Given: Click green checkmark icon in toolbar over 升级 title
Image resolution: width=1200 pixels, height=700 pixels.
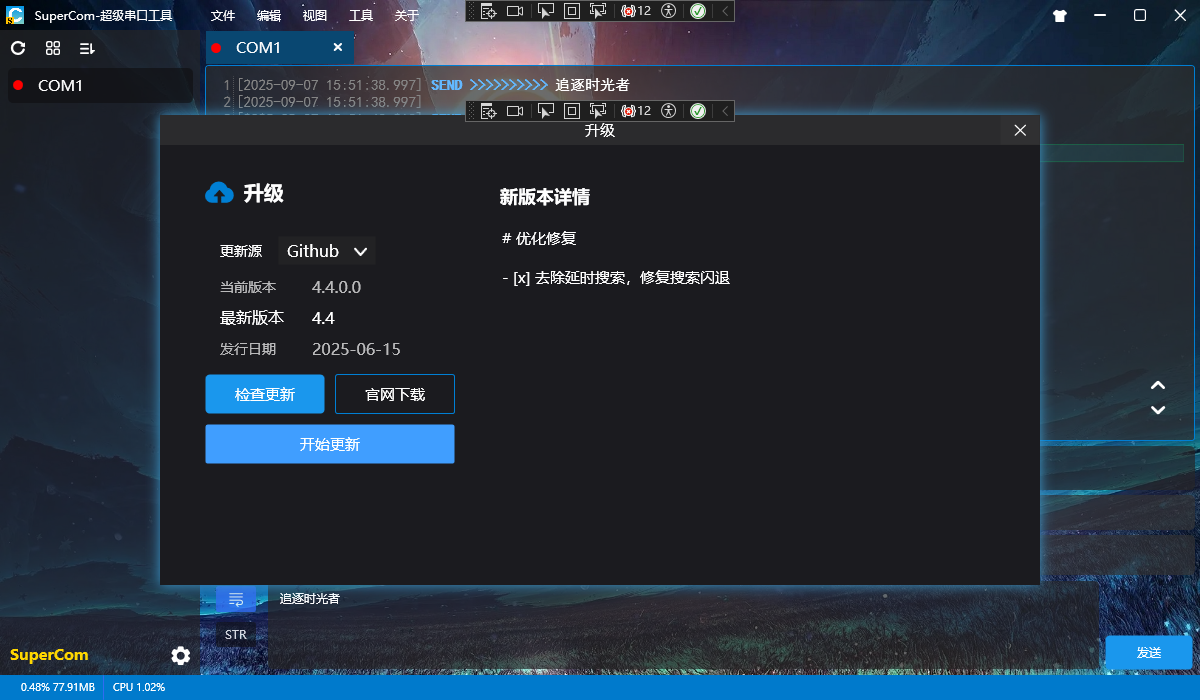Looking at the screenshot, I should tap(698, 111).
